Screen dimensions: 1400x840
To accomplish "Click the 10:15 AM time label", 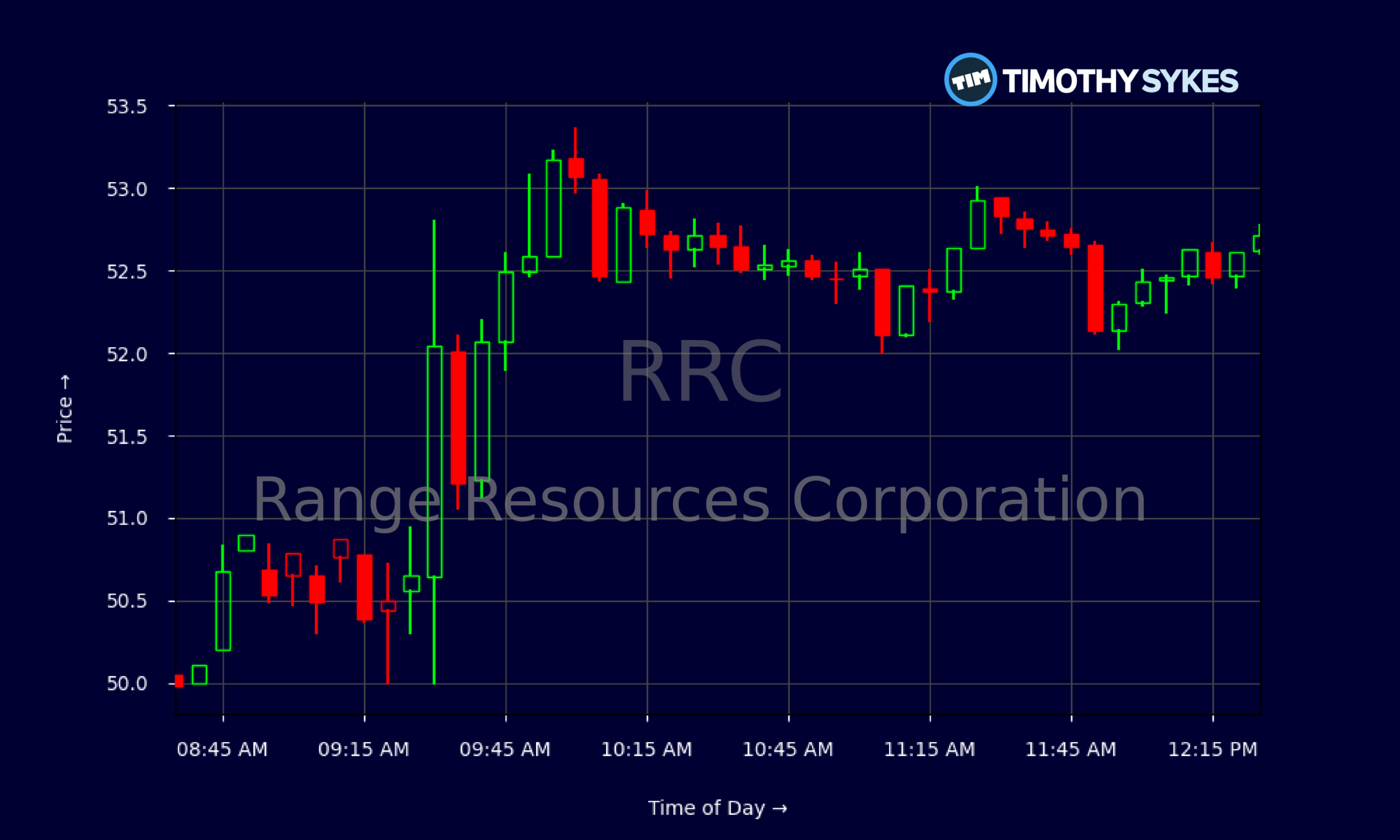I will 647,749.
